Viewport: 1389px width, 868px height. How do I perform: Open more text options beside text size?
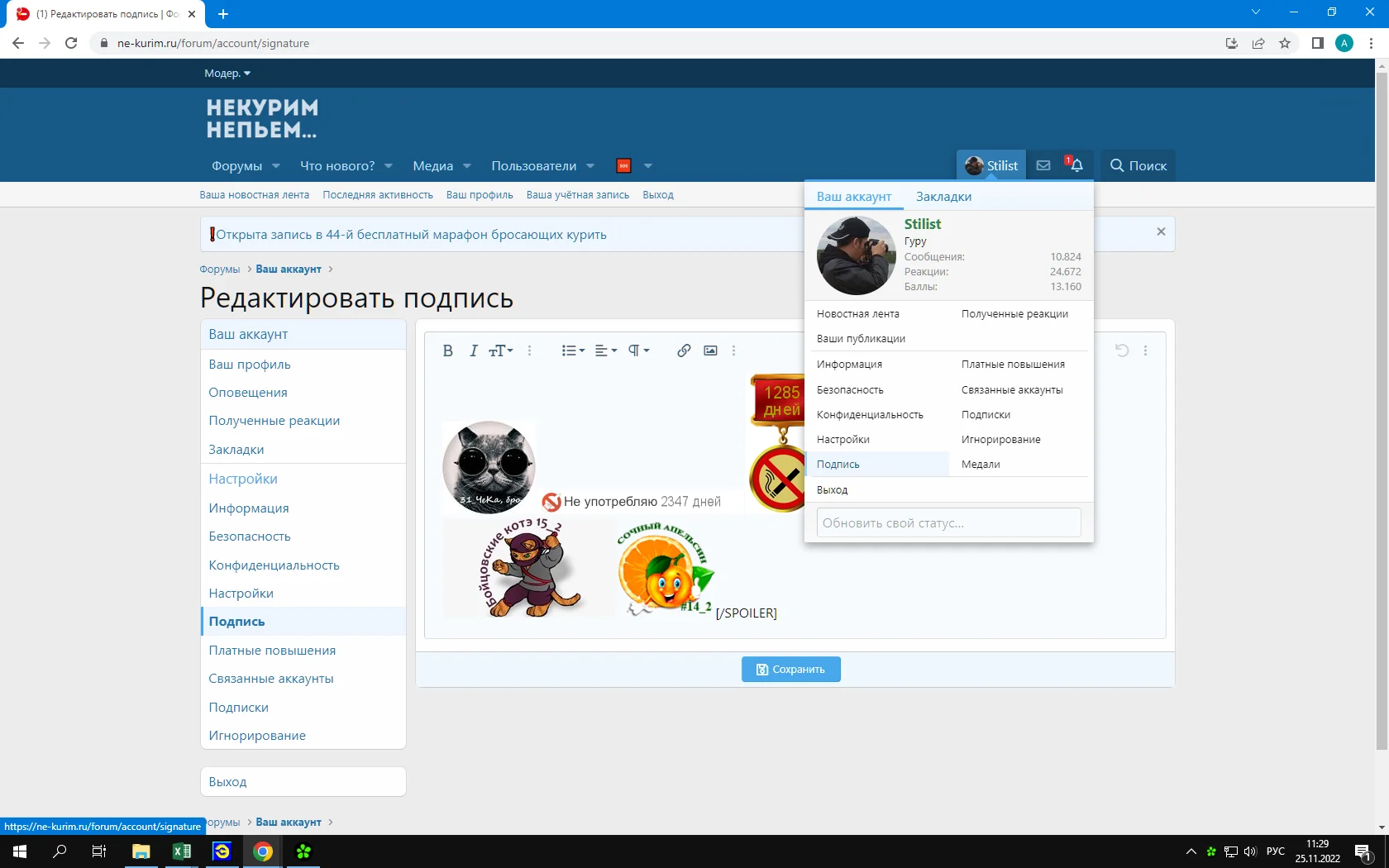click(530, 351)
